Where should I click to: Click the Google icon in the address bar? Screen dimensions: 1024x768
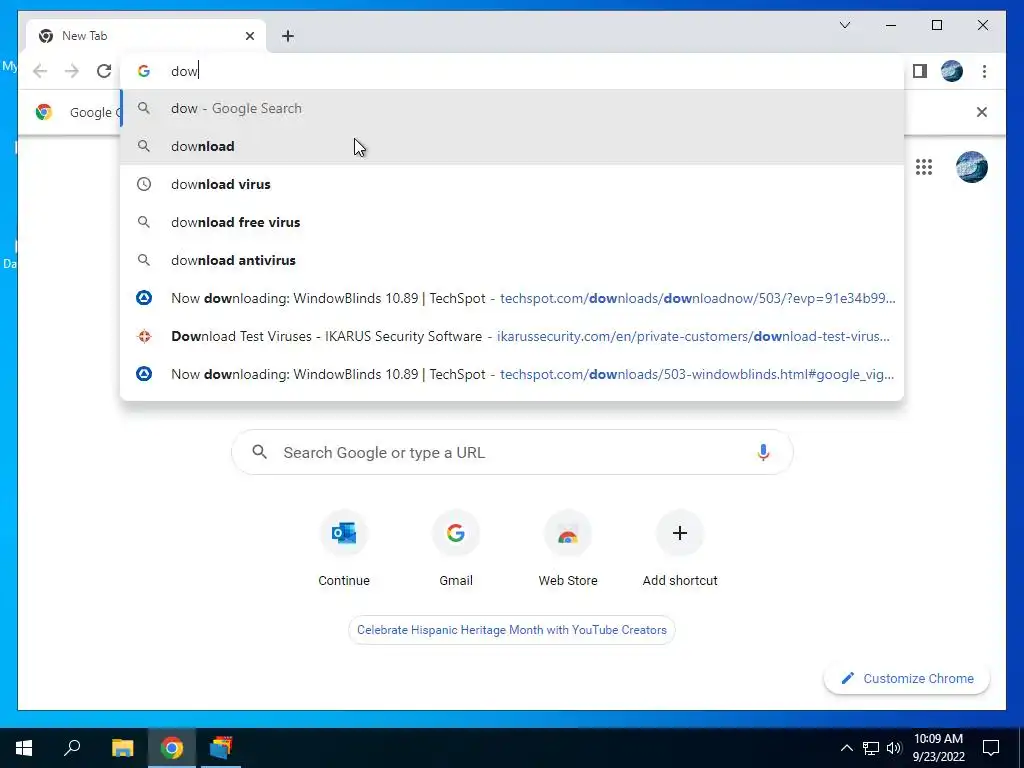(144, 71)
